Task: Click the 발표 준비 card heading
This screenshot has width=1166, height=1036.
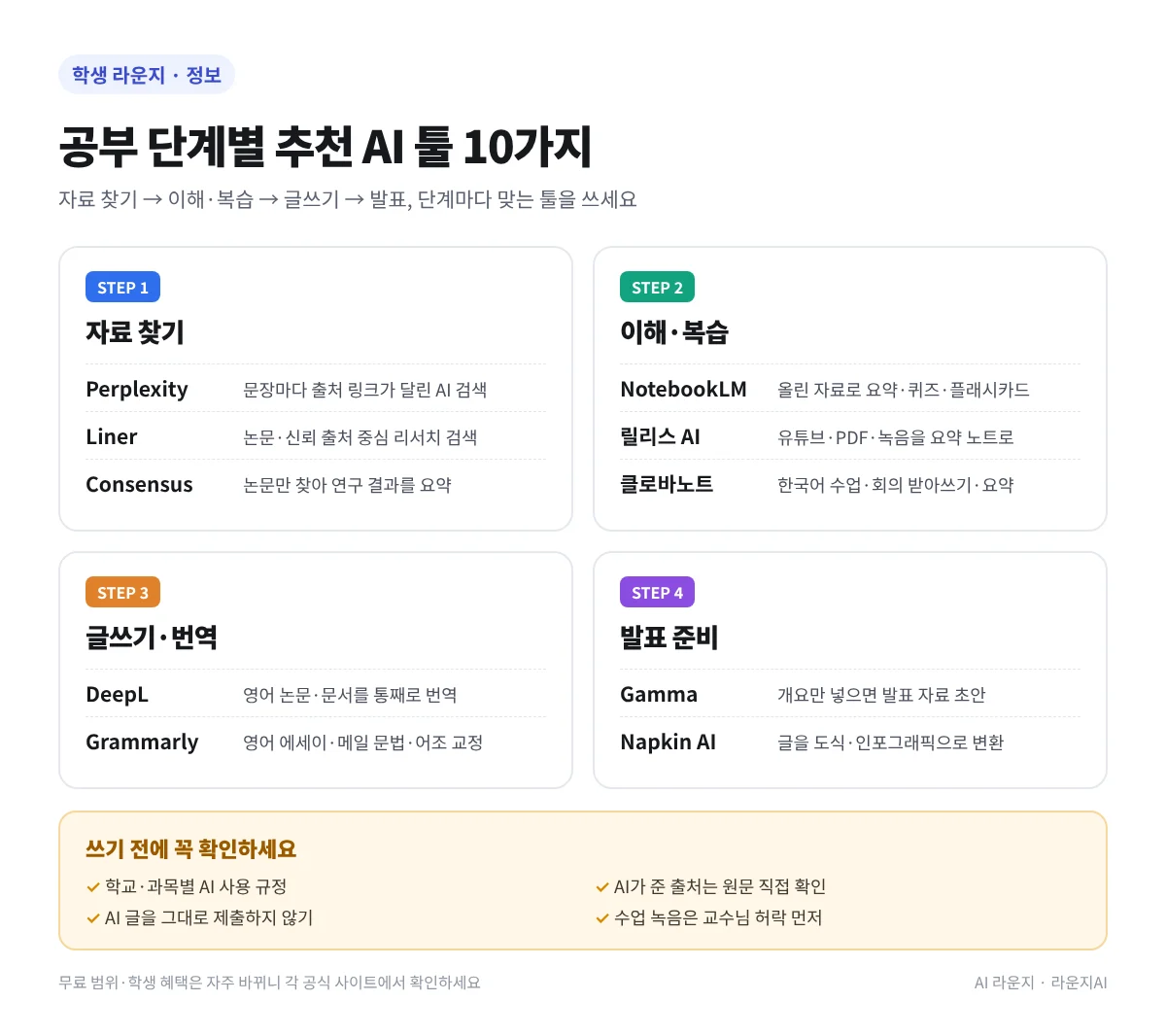Action: point(669,638)
